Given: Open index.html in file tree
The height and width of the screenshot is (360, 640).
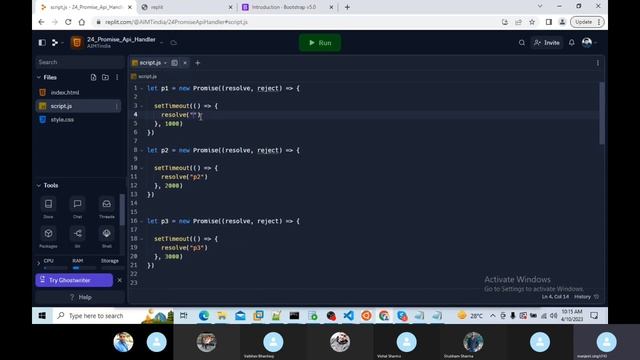Looking at the screenshot, I should [78, 93].
